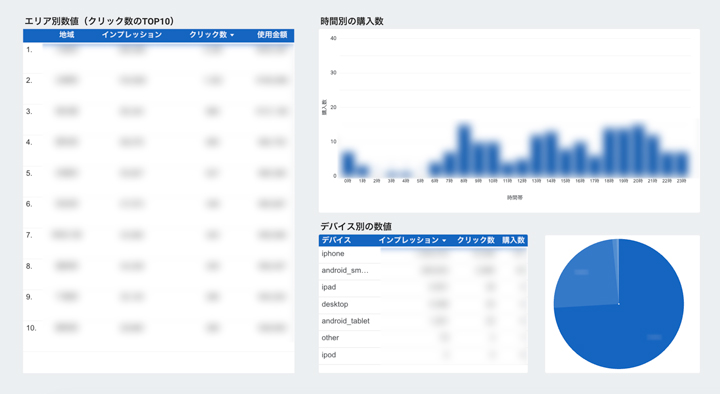Image resolution: width=720 pixels, height=394 pixels.
Task: Click the 購入数 column header
Action: 513,240
